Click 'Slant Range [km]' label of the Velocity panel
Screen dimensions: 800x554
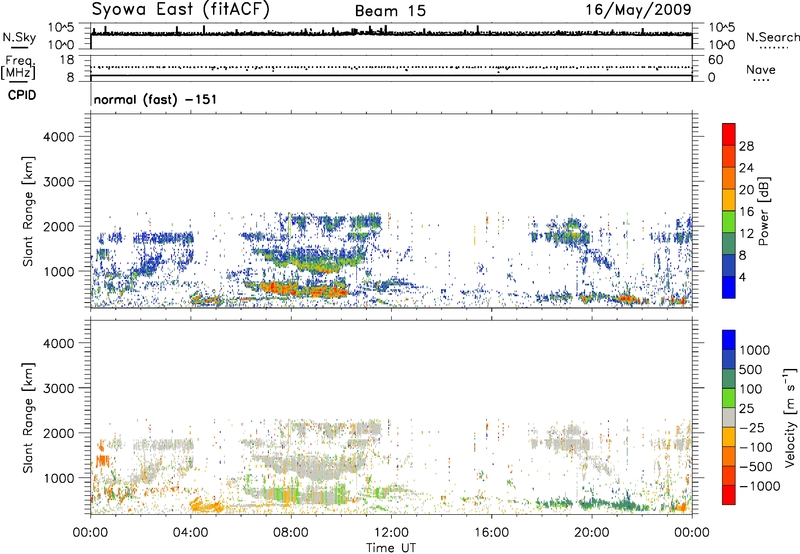point(28,418)
